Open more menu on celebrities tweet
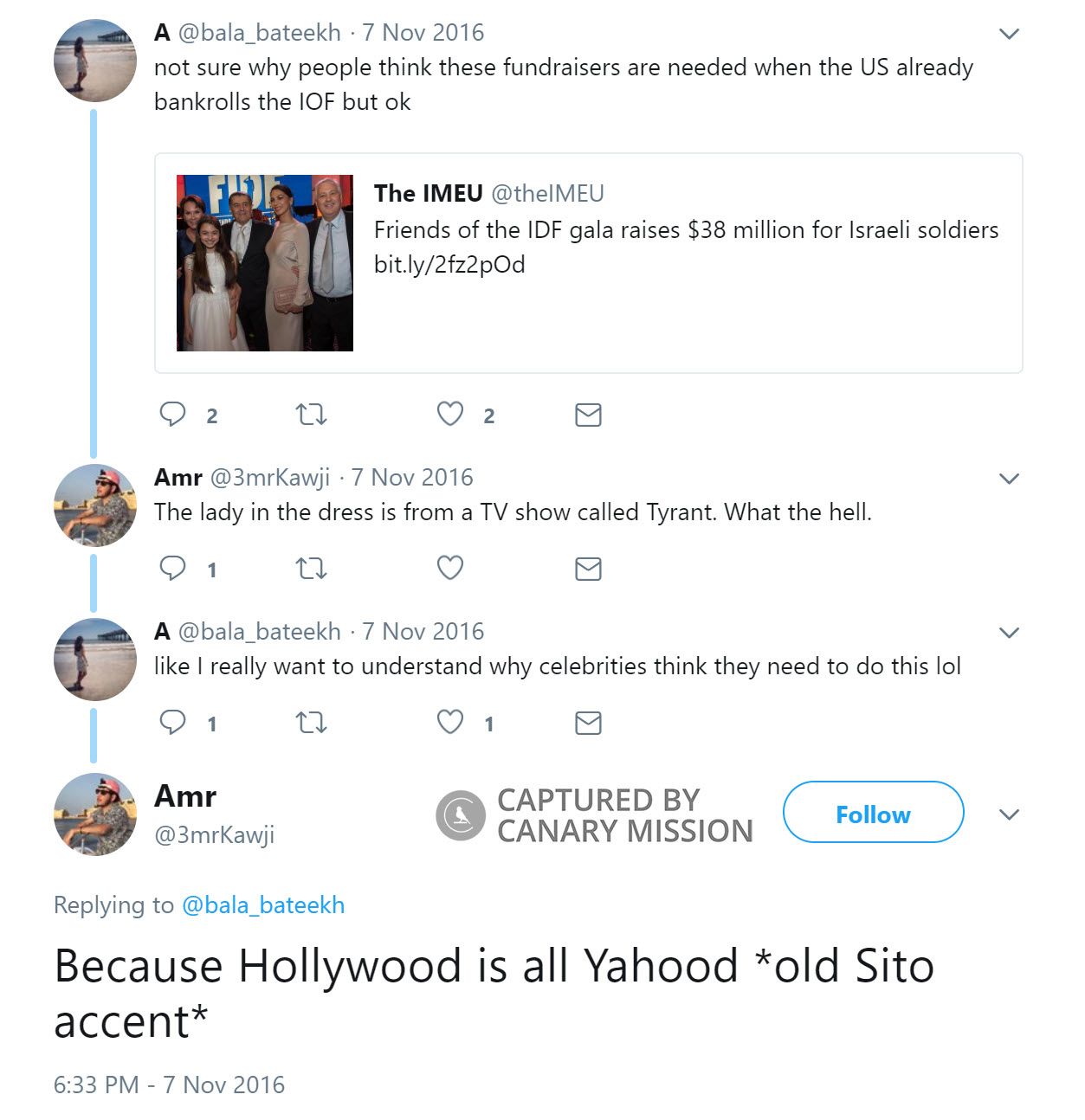 (1009, 633)
